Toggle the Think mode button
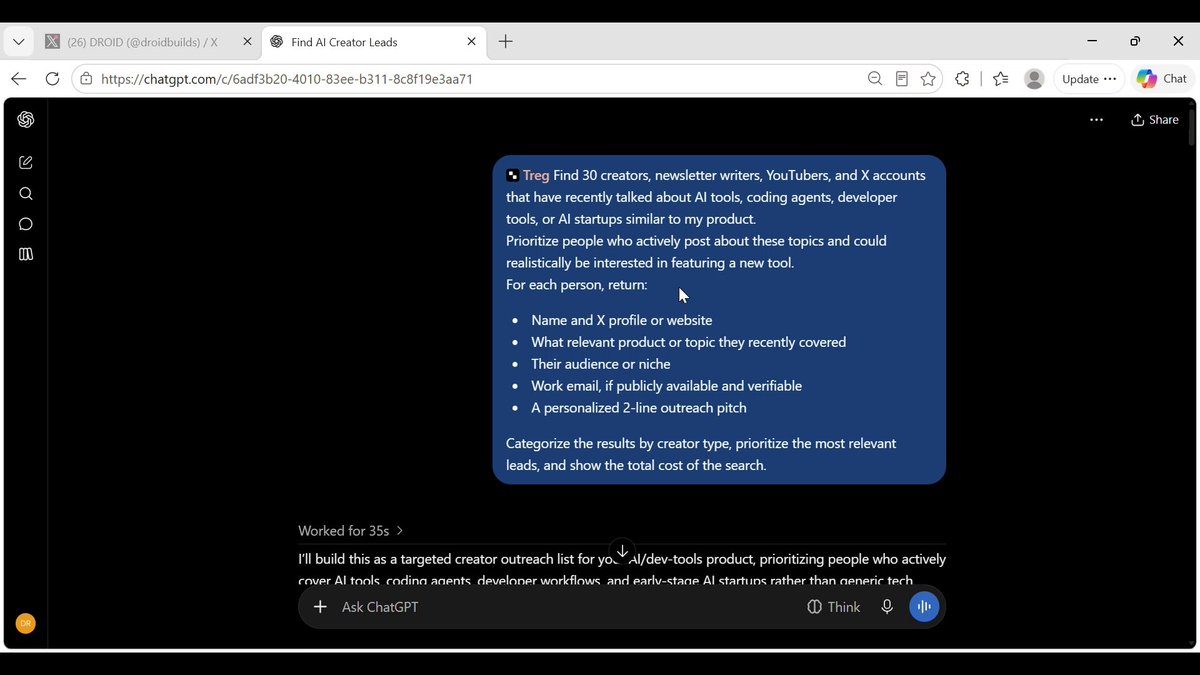This screenshot has width=1200, height=675. 834,607
